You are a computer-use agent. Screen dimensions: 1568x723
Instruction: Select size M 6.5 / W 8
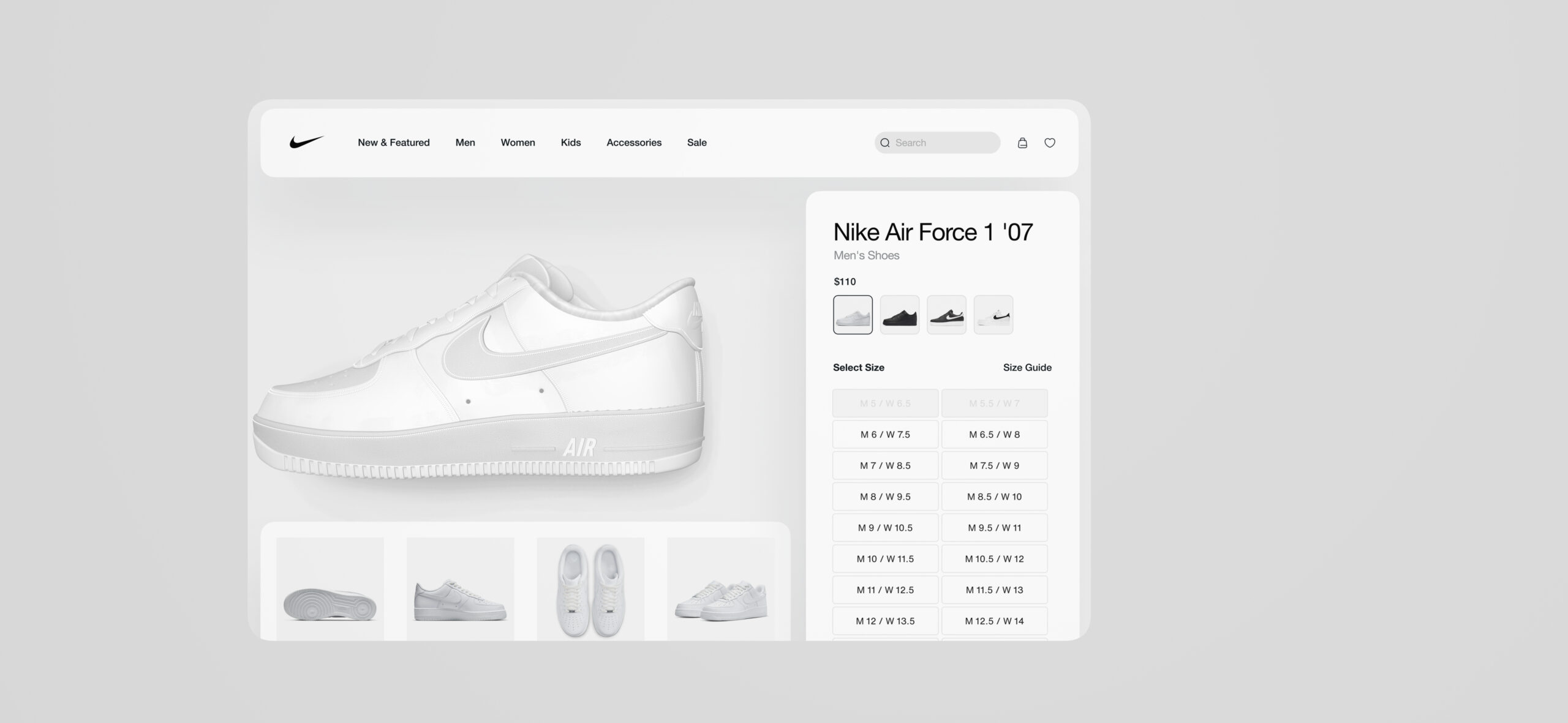point(995,435)
